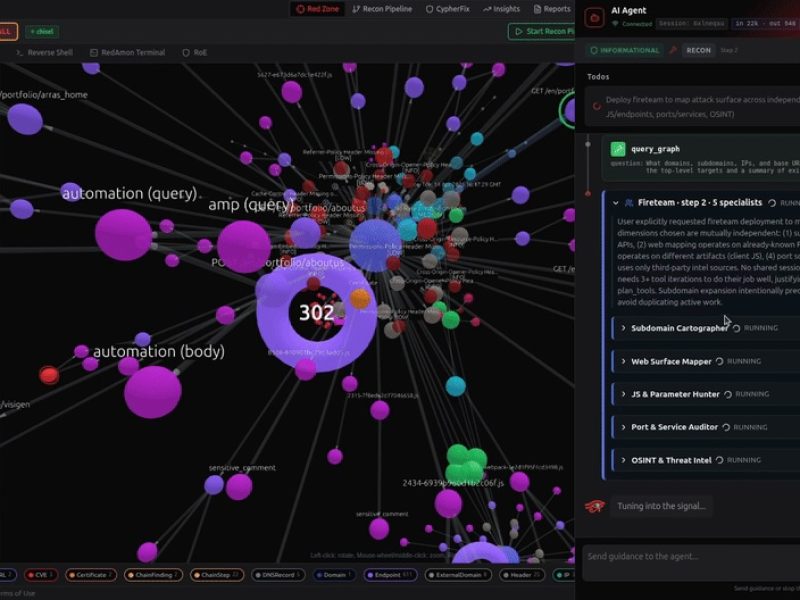Select the amp (query) node
The width and height of the screenshot is (800, 600).
(x=244, y=246)
